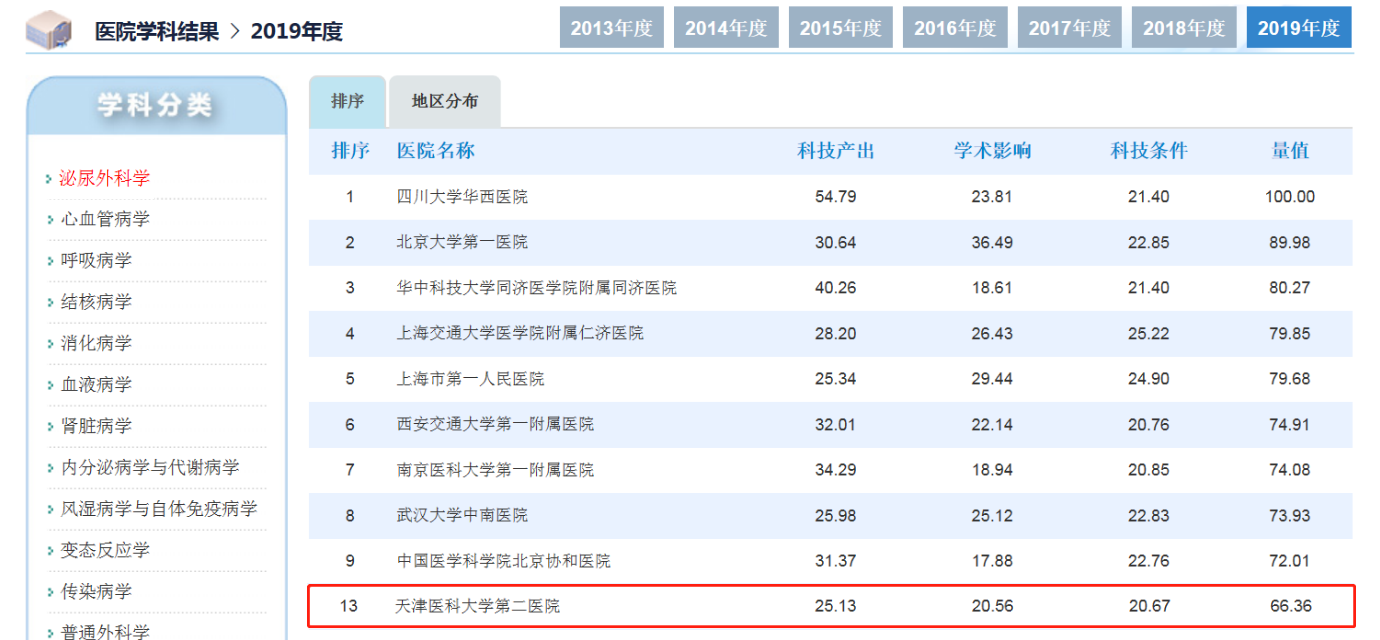Image resolution: width=1380 pixels, height=640 pixels.
Task: Click the hospital building logo icon
Action: coord(48,30)
